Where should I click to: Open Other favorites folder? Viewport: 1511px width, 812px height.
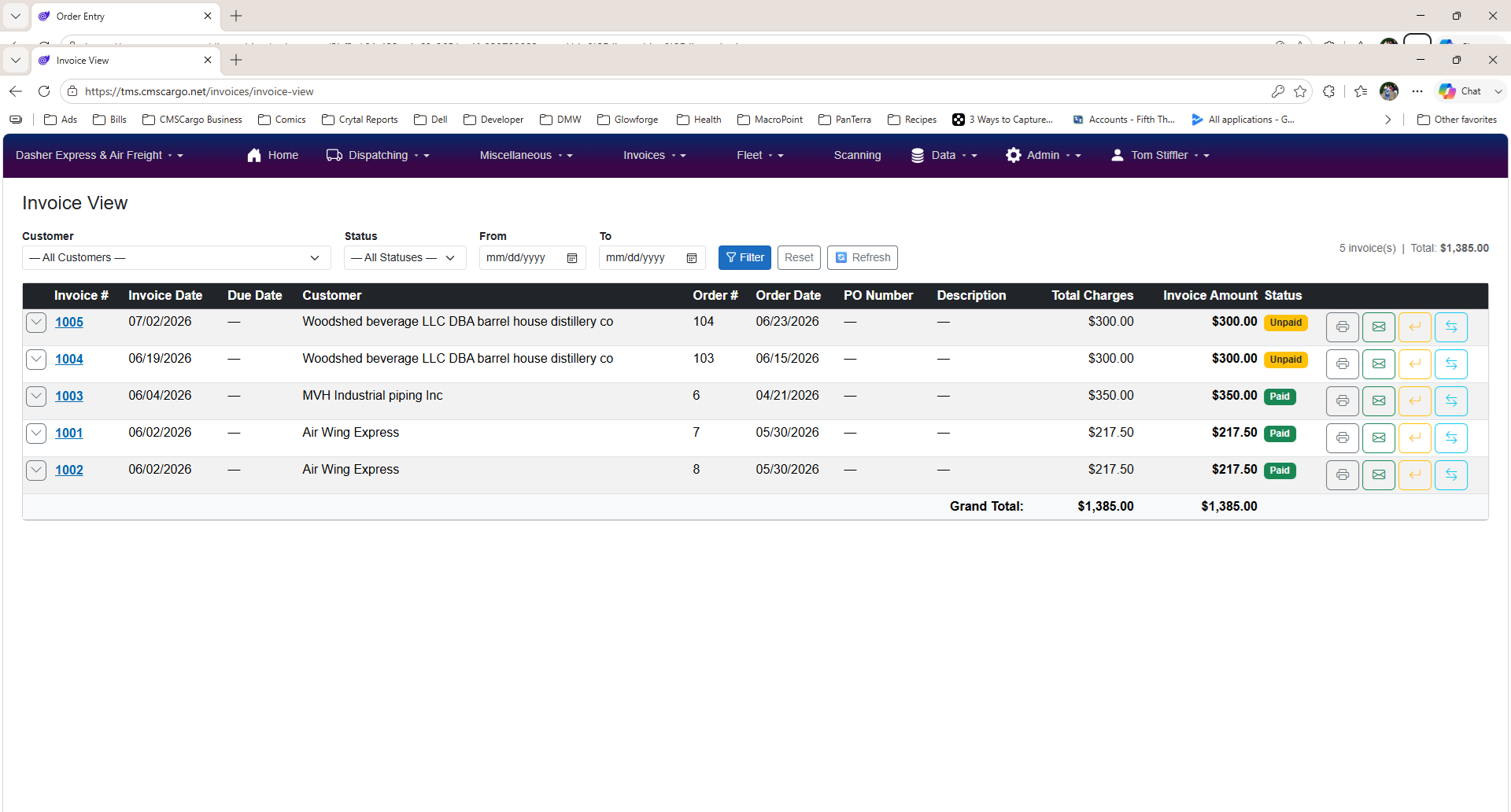1457,120
